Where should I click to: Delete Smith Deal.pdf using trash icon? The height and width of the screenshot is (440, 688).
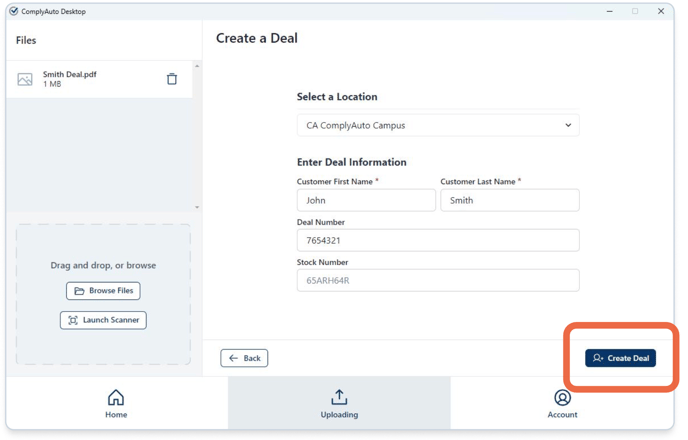[172, 79]
